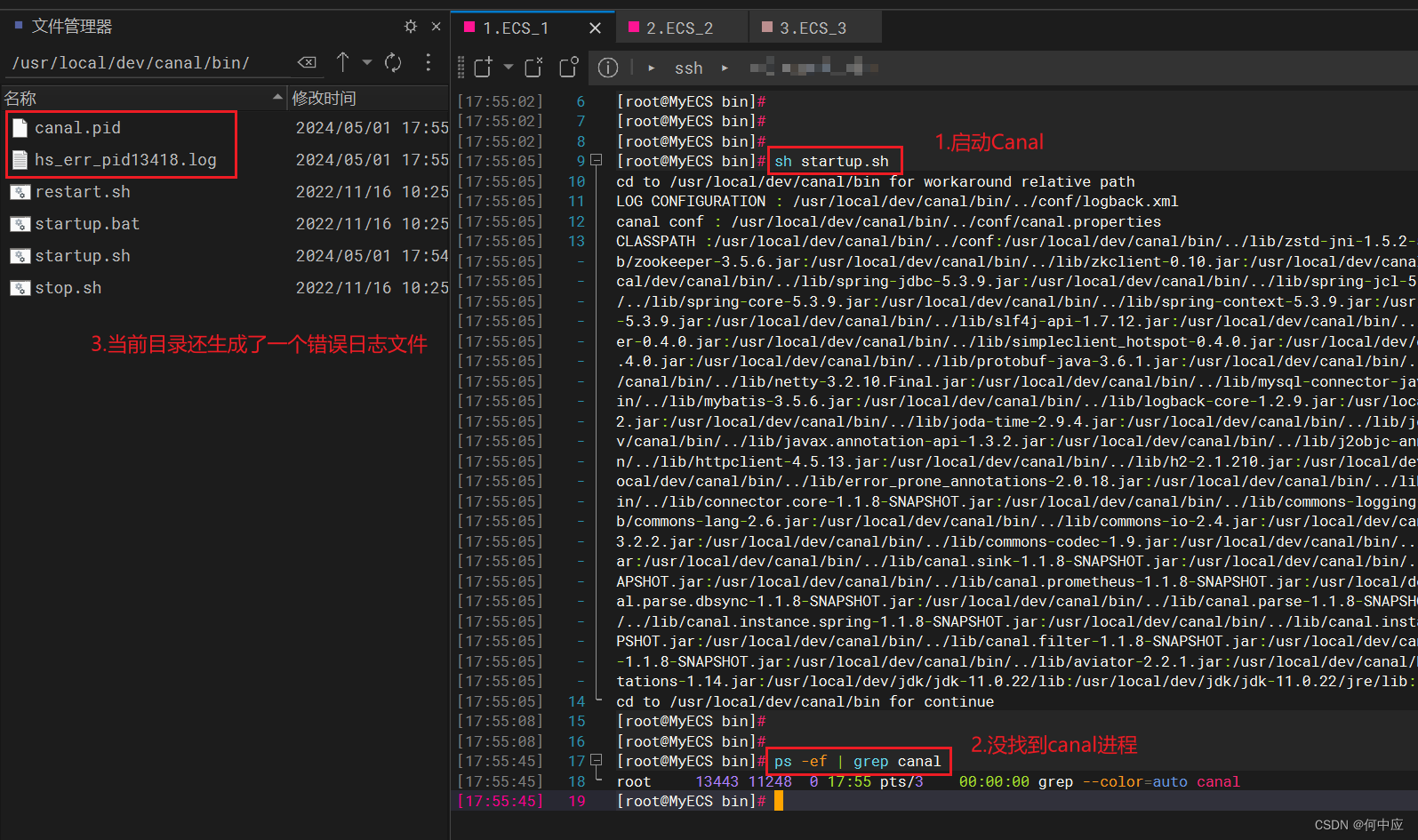Image resolution: width=1418 pixels, height=840 pixels.
Task: Click process ID 13443 in ps output
Action: (x=717, y=782)
